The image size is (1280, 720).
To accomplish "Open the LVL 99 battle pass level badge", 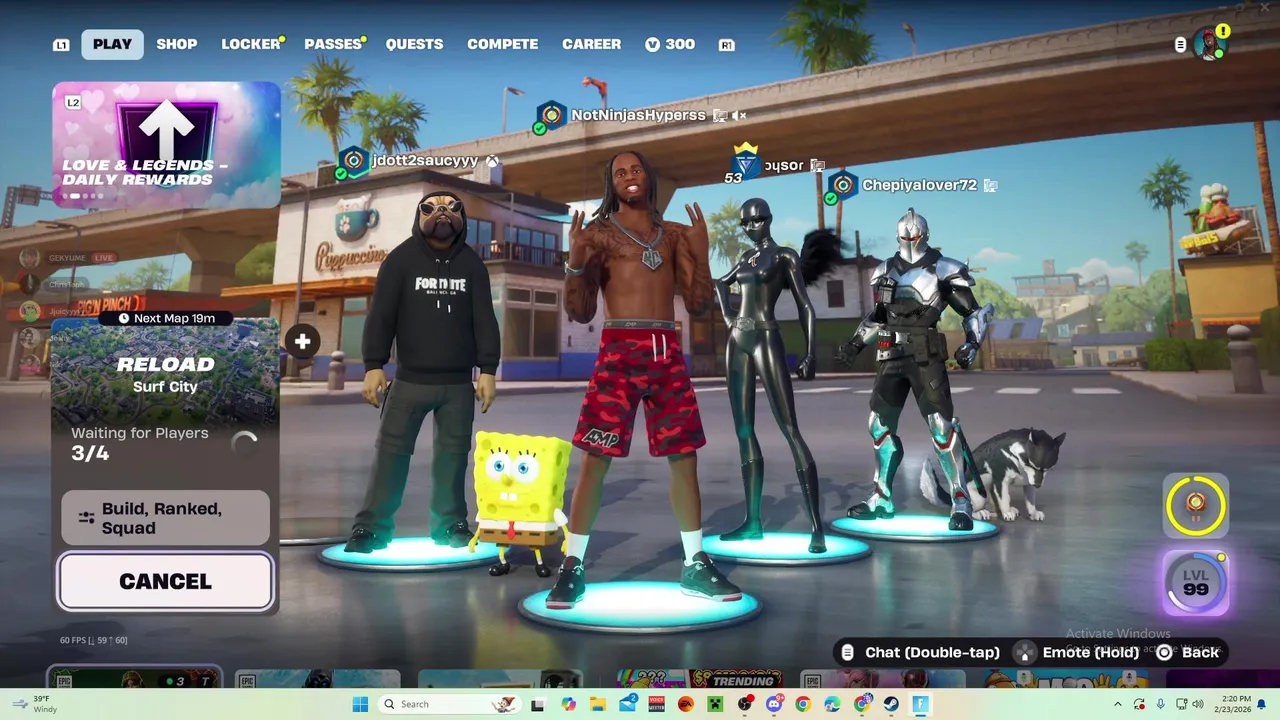I will click(1196, 582).
